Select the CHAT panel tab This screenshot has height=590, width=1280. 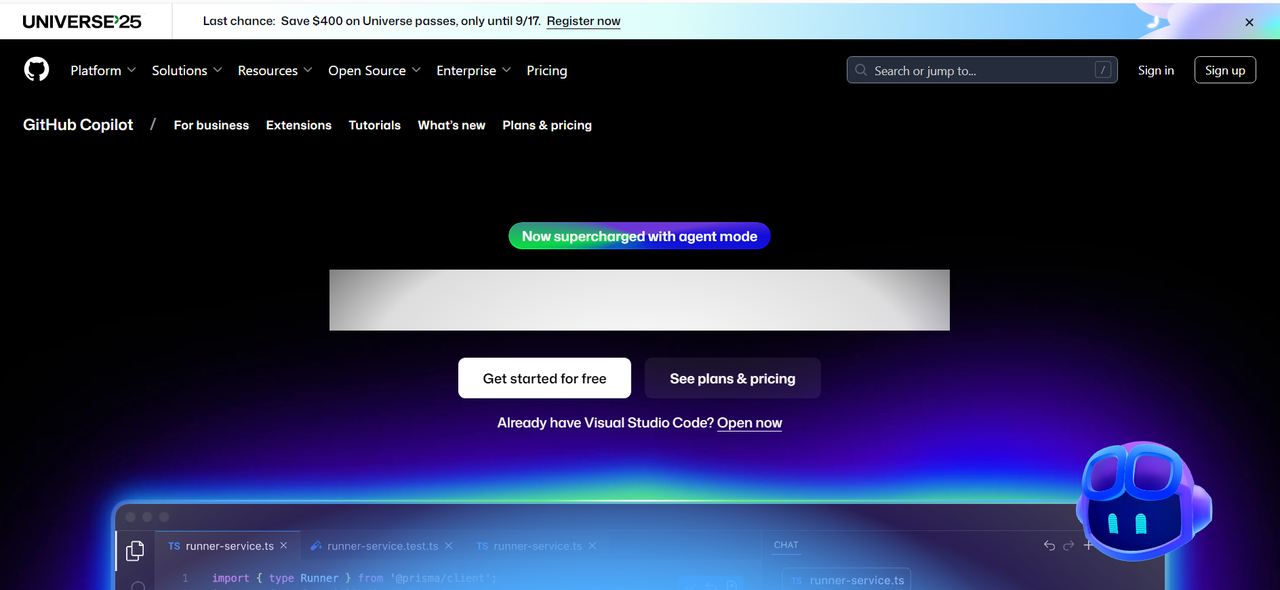[x=787, y=545]
